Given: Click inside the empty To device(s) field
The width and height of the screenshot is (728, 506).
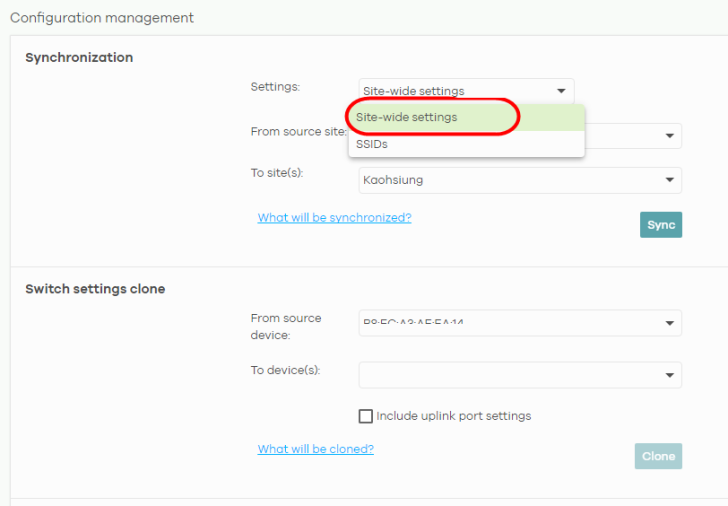Looking at the screenshot, I should tap(500, 375).
